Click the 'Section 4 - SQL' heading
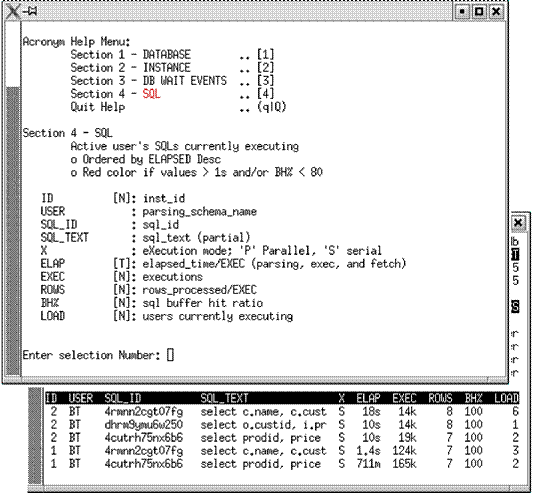Image resolution: width=533 pixels, height=493 pixels. tap(68, 133)
